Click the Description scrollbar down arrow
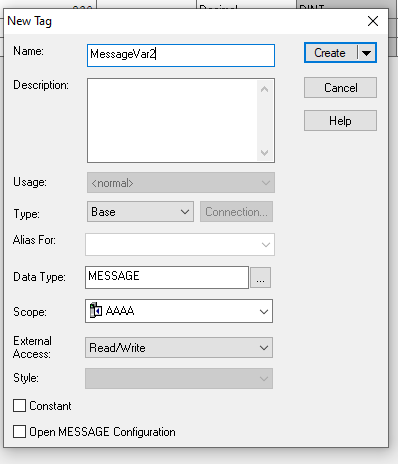Viewport: 398px width, 464px height. coord(265,153)
